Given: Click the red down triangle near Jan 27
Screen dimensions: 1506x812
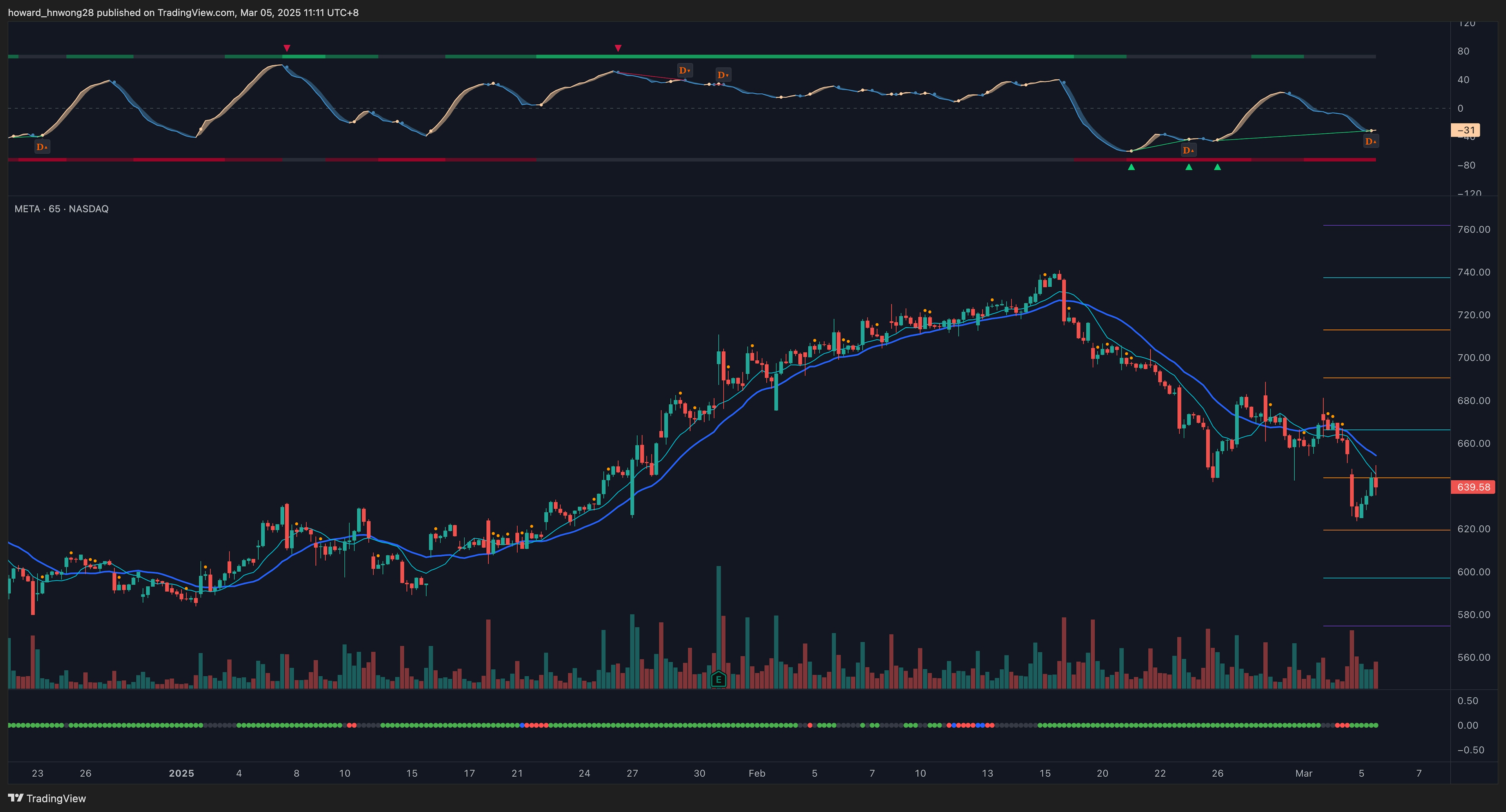Looking at the screenshot, I should [618, 48].
